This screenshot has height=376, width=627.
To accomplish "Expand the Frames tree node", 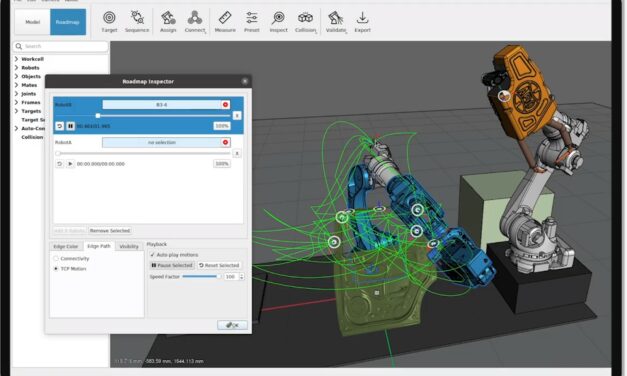I will (x=16, y=102).
